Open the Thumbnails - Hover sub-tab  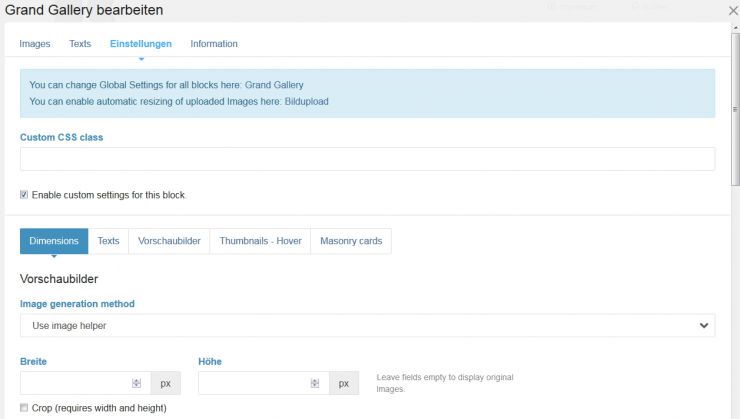259,241
